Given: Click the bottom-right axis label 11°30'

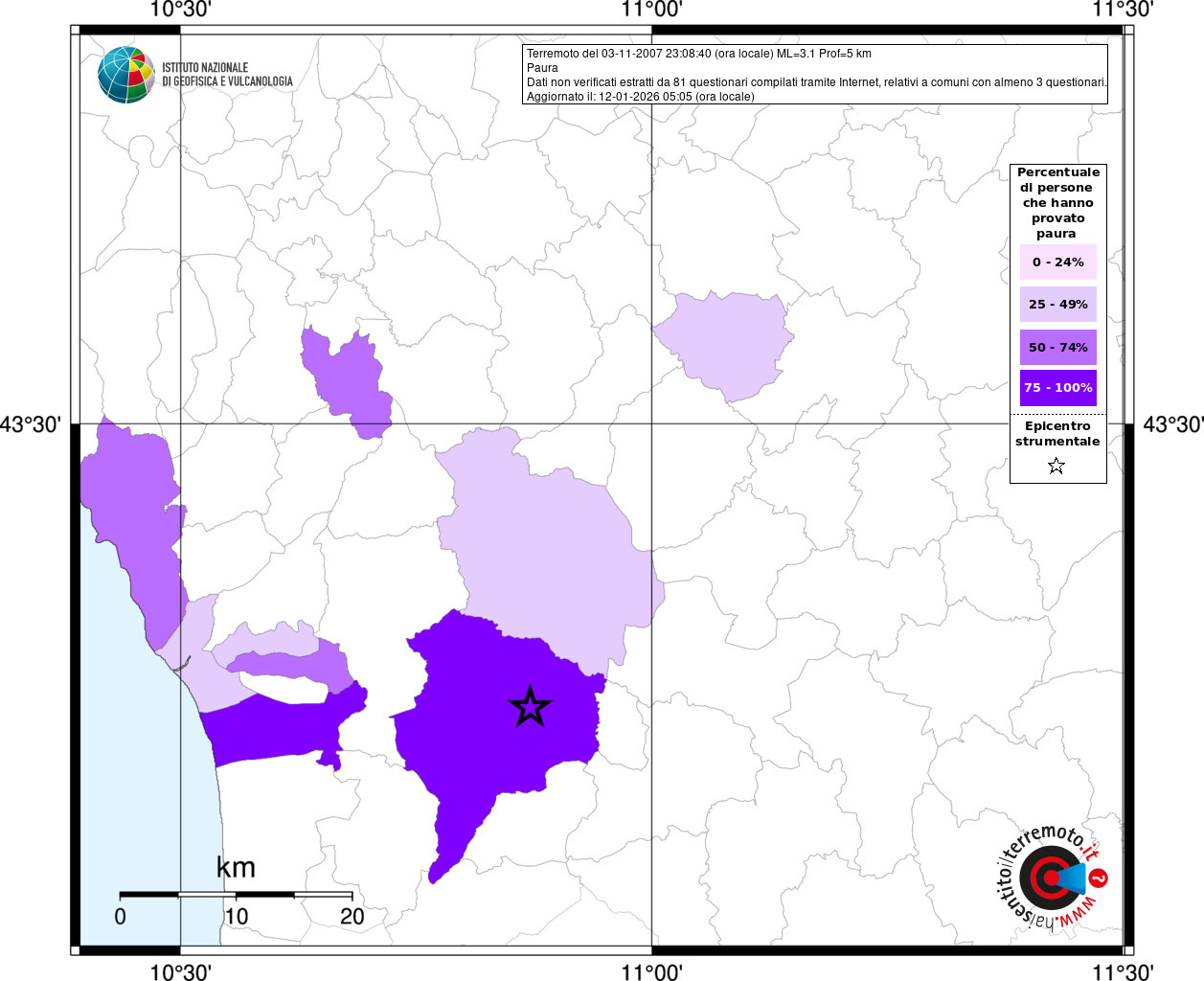Looking at the screenshot, I should click(x=1124, y=971).
